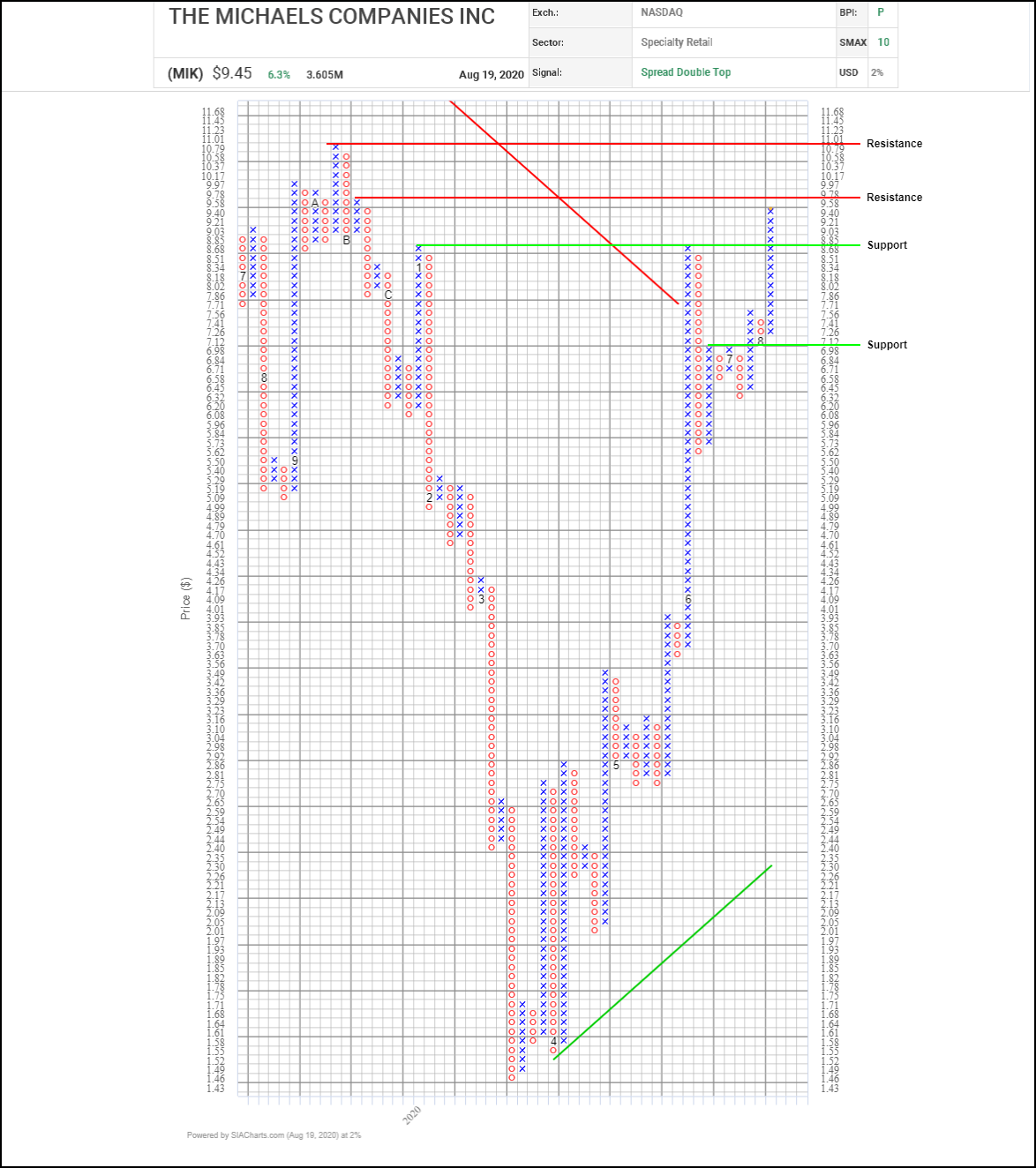Click the Resistance label at the 11.01 level

(894, 144)
